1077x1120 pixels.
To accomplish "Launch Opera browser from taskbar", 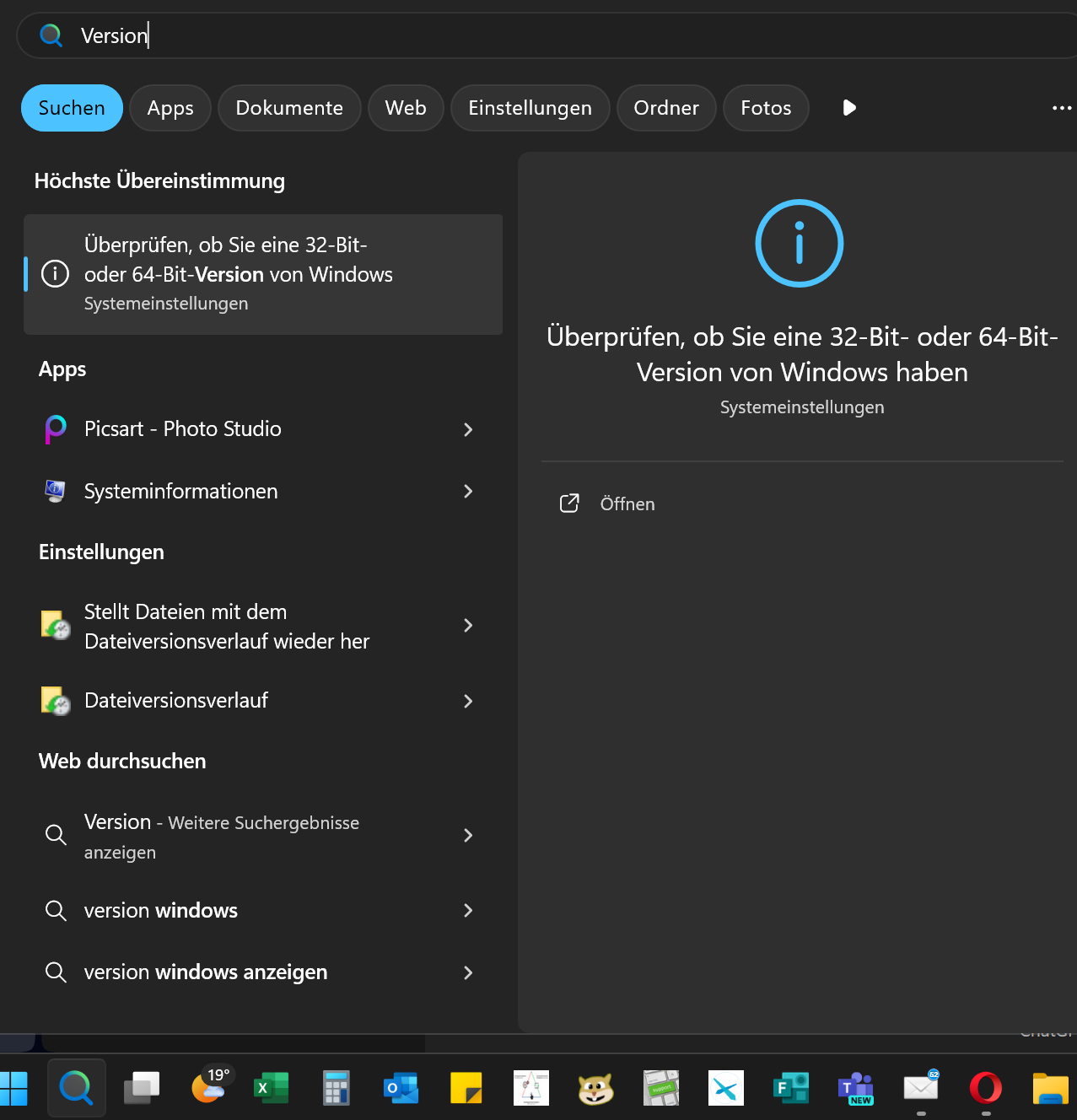I will [986, 1088].
